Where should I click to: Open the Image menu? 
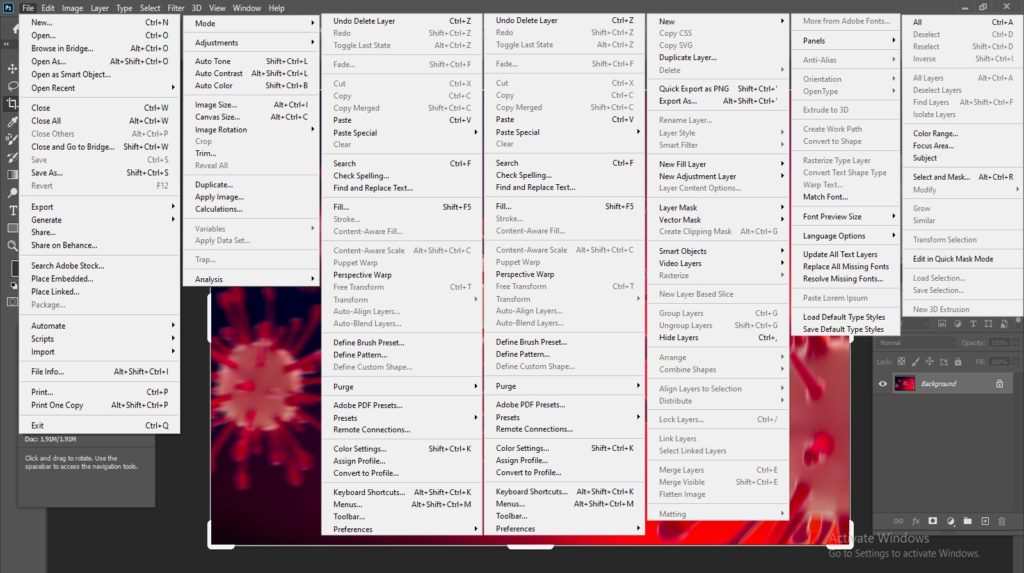tap(72, 8)
